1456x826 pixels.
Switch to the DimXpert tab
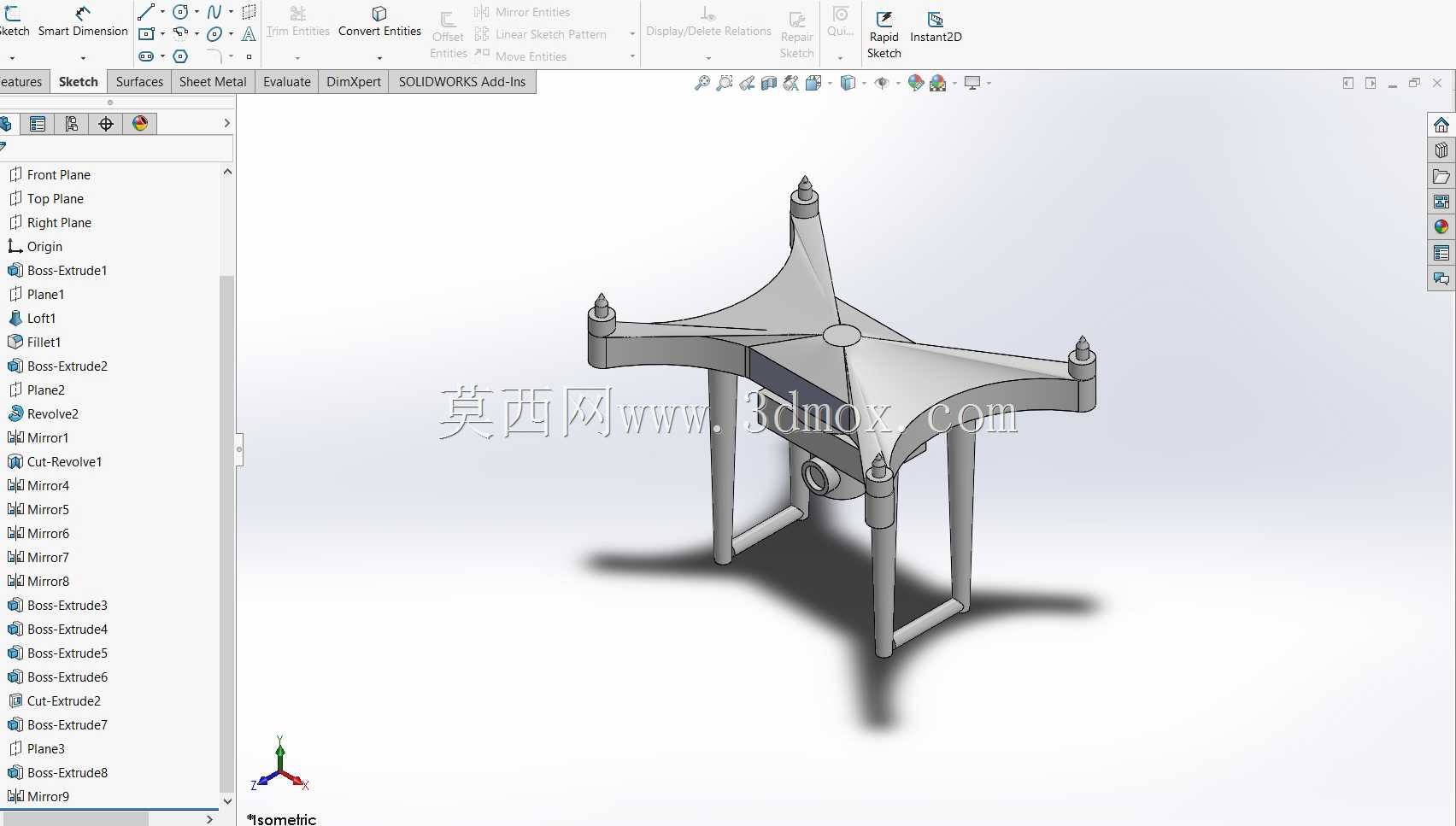click(354, 82)
